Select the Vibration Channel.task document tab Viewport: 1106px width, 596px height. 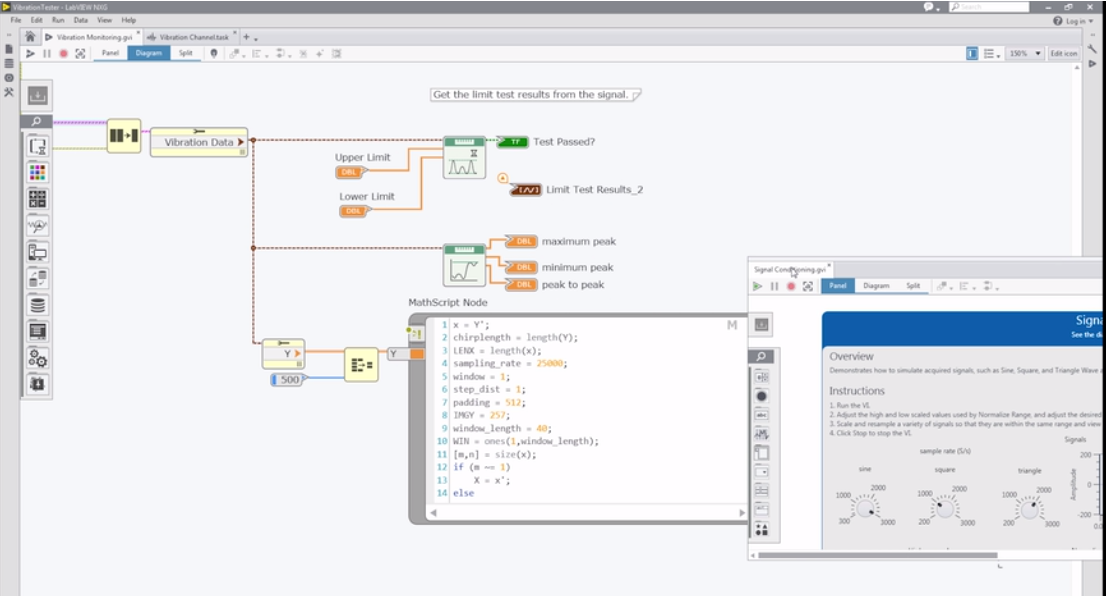coord(191,37)
